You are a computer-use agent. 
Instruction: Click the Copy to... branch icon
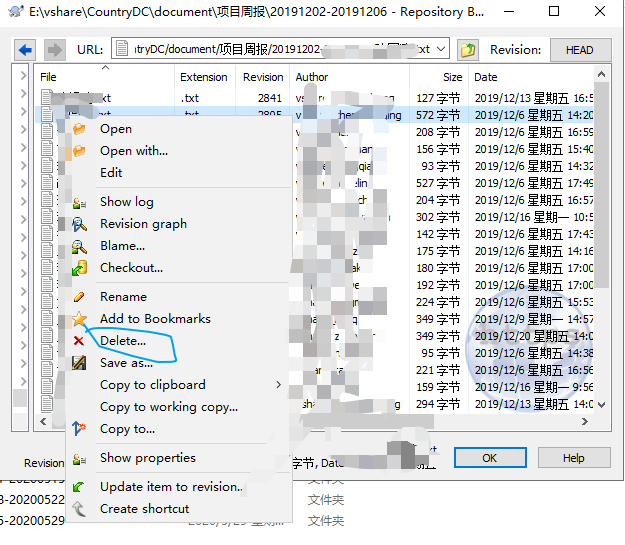pyautogui.click(x=79, y=429)
